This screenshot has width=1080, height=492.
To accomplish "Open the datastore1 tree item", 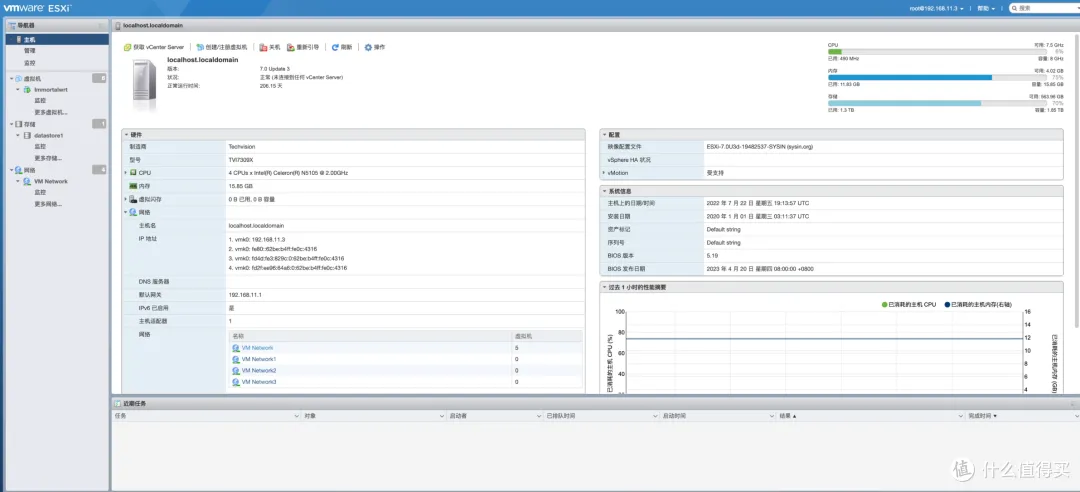I will (48, 134).
